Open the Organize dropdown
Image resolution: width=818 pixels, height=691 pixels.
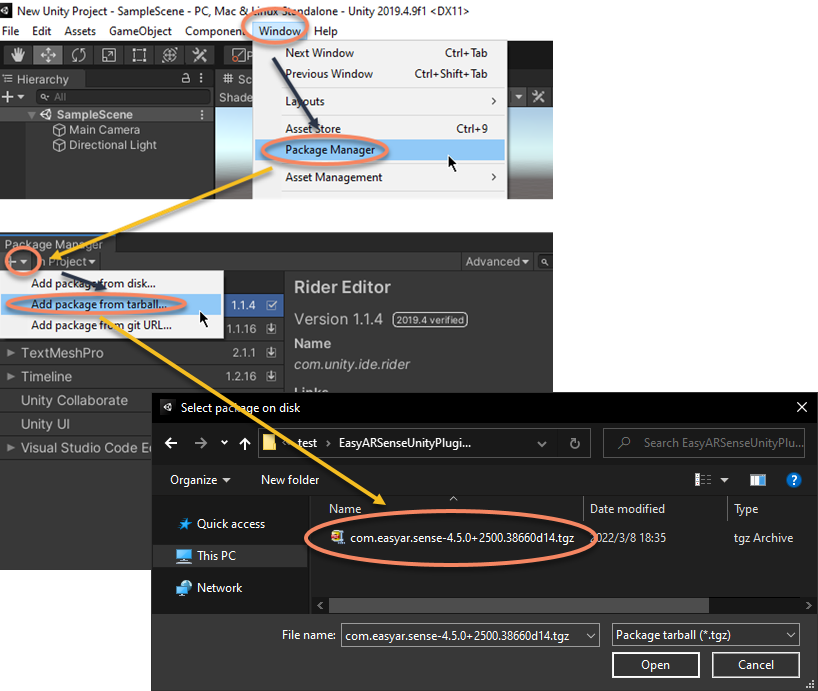200,480
